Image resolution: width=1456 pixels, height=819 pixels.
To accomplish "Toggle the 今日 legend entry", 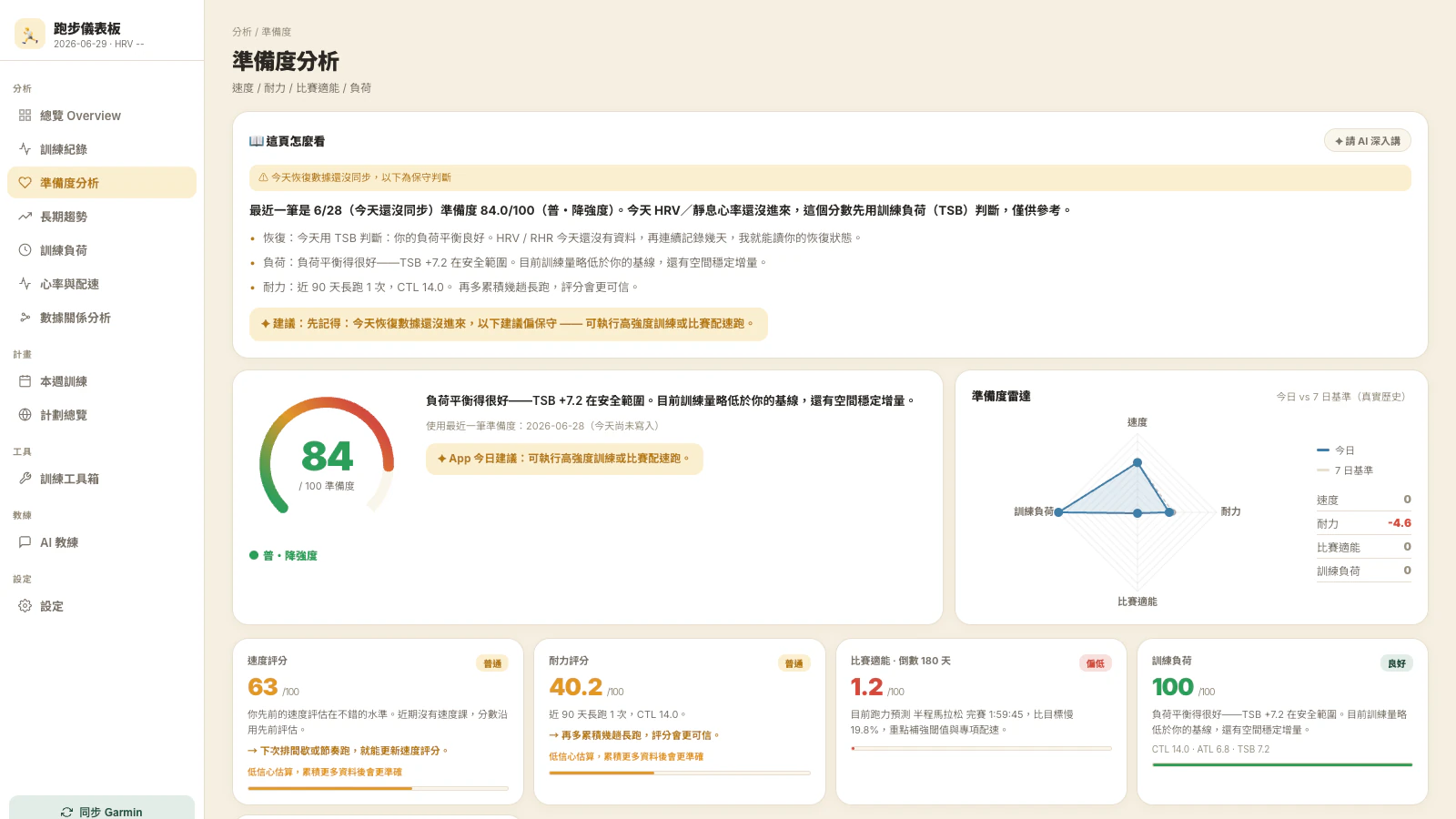I will (x=1336, y=450).
